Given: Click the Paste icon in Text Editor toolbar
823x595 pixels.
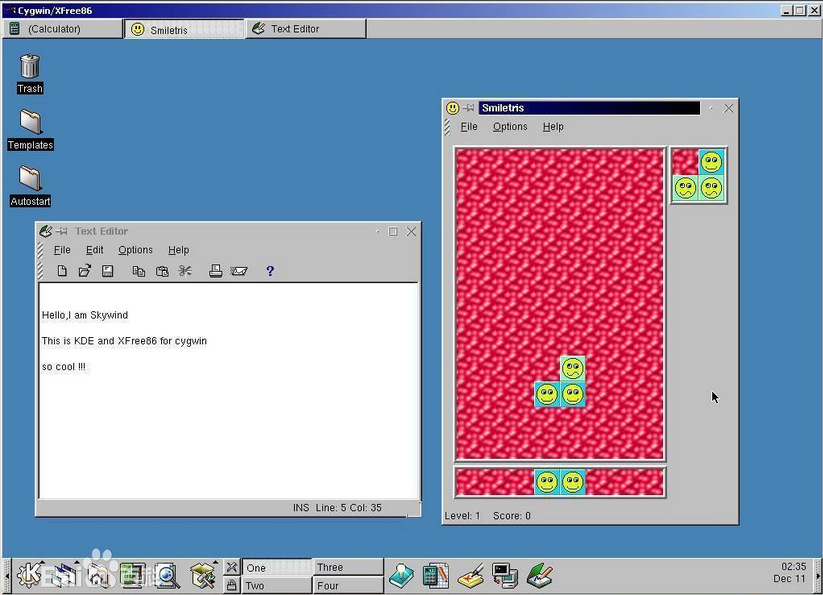Looking at the screenshot, I should tap(162, 271).
